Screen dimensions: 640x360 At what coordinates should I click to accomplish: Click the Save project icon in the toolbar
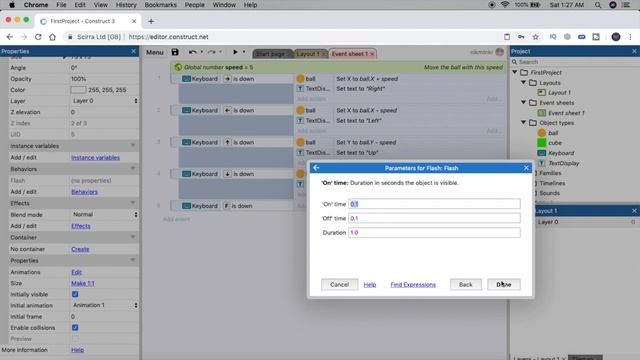coord(175,52)
